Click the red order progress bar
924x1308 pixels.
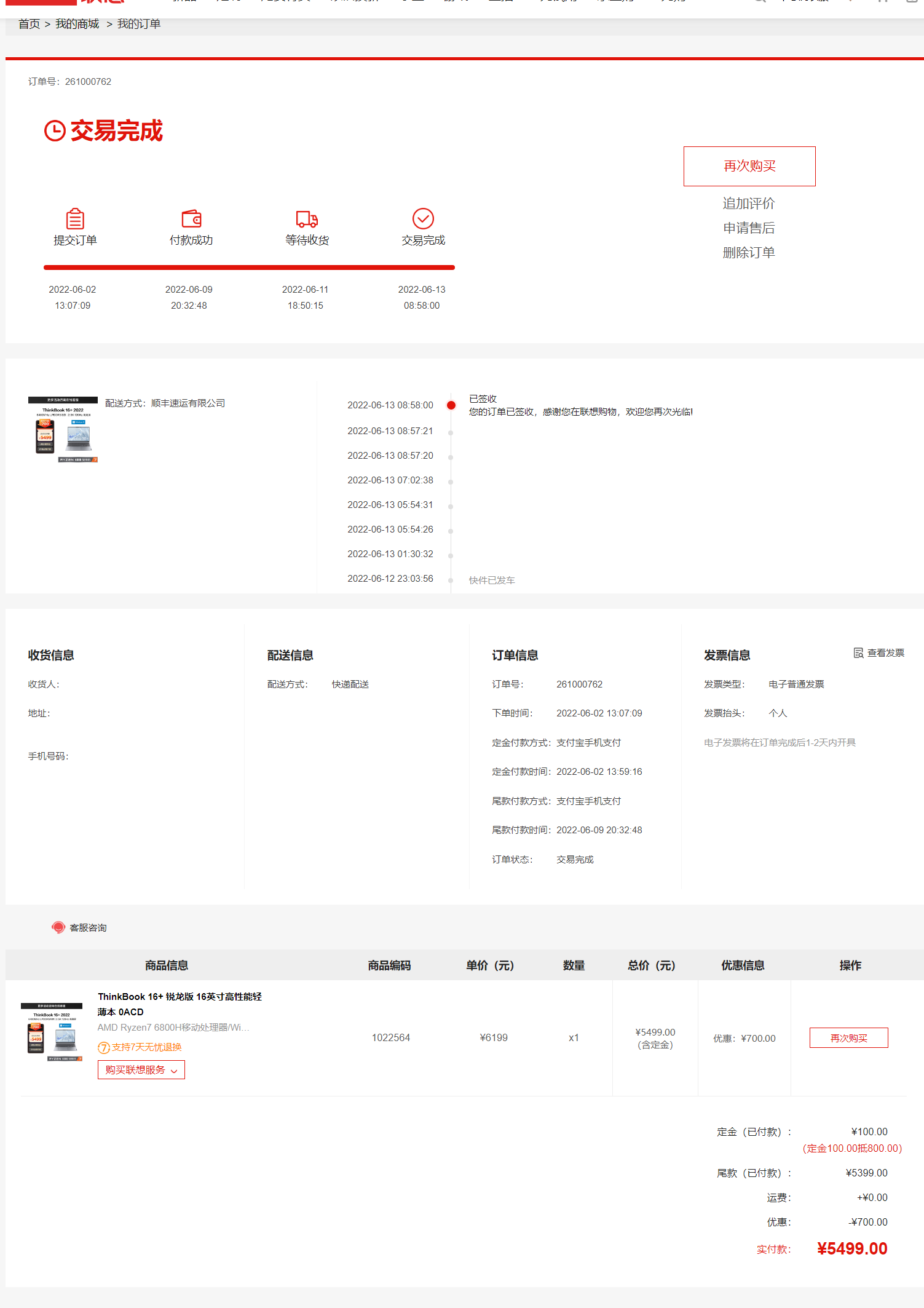pyautogui.click(x=249, y=268)
